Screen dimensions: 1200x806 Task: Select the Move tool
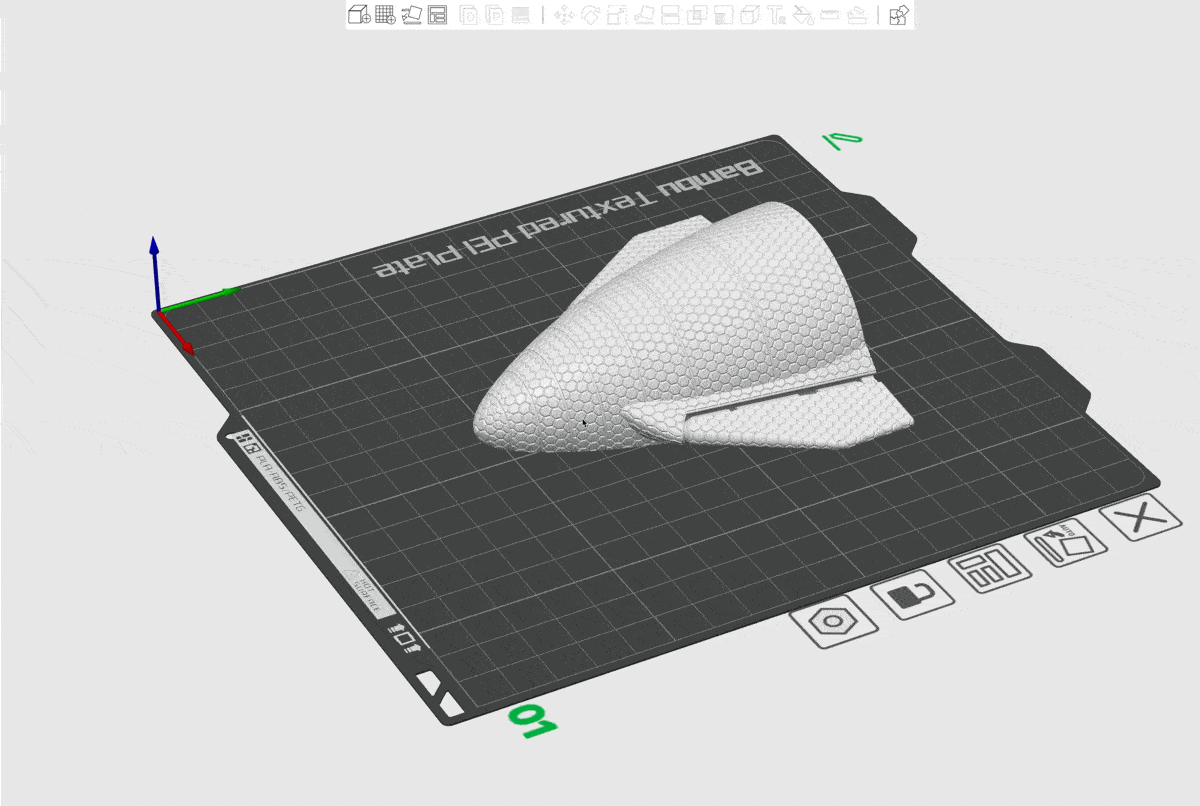564,15
